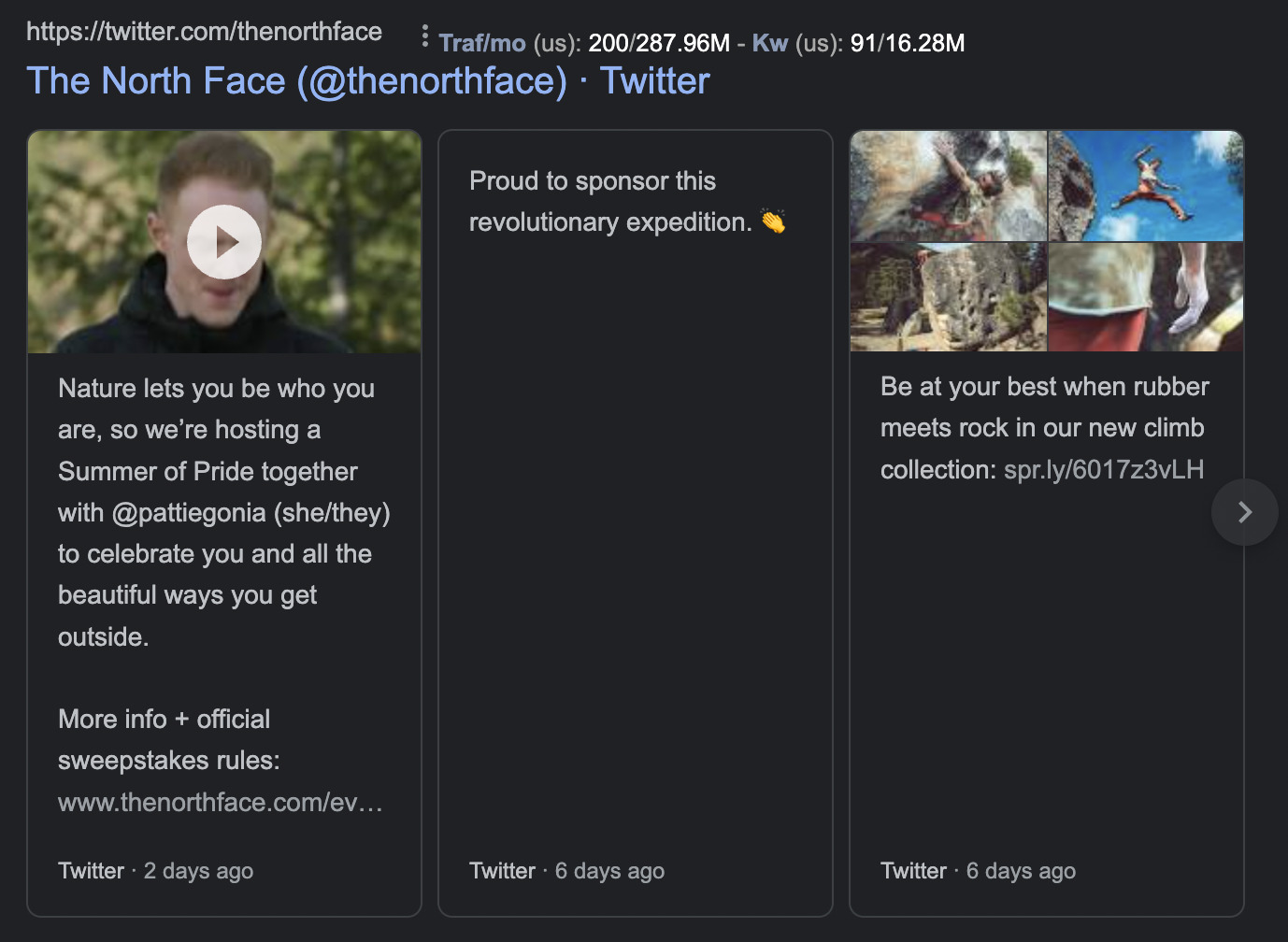Click the Traf/mo traffic metric label
The height and width of the screenshot is (942, 1288).
tap(481, 43)
